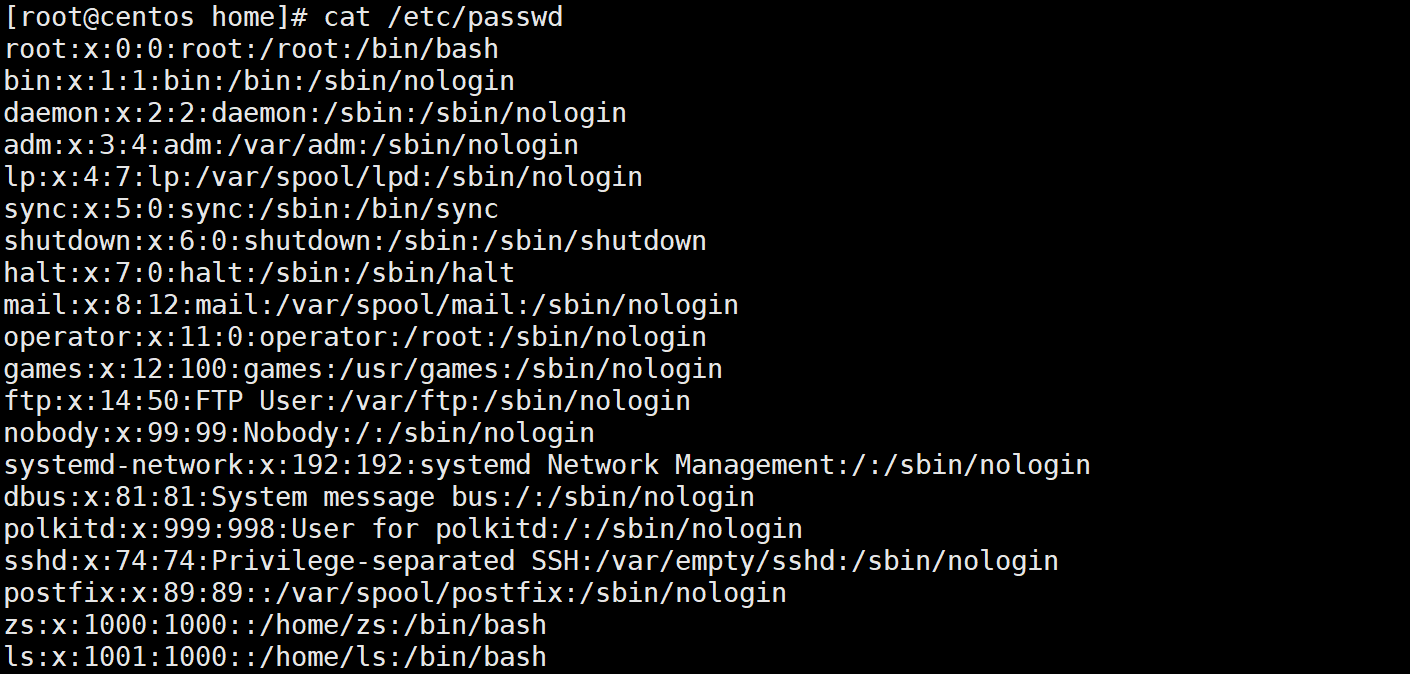The image size is (1410, 674).
Task: Click the FTP User entry line
Action: (347, 401)
